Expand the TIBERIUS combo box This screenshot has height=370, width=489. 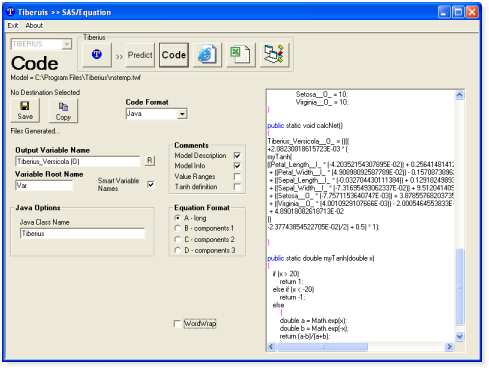click(x=67, y=44)
